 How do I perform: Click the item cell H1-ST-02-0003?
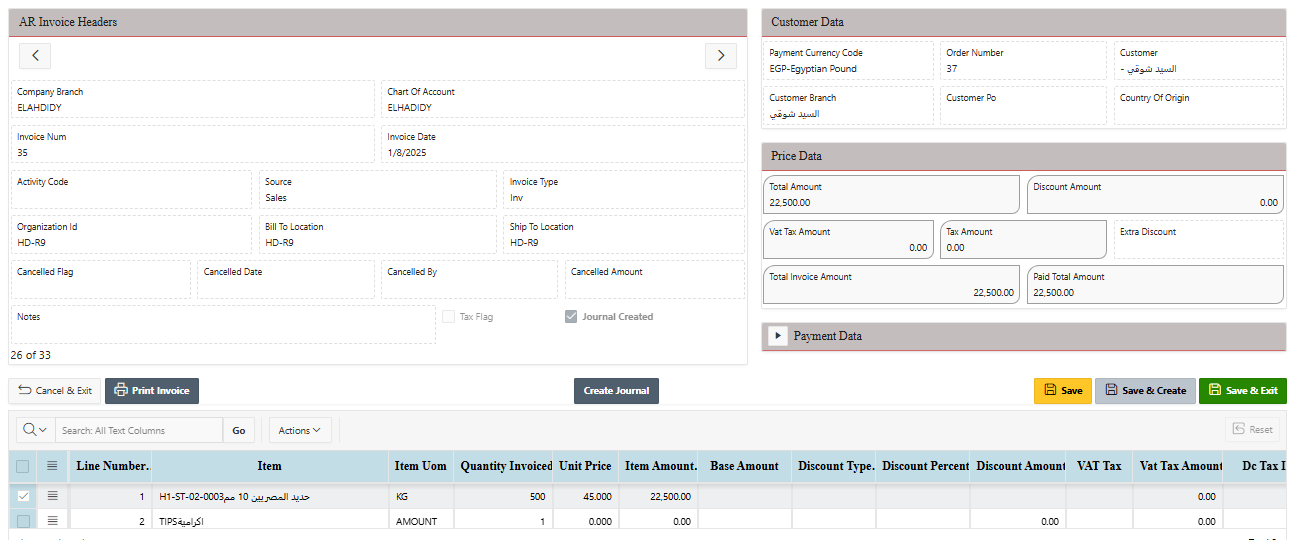pos(270,496)
